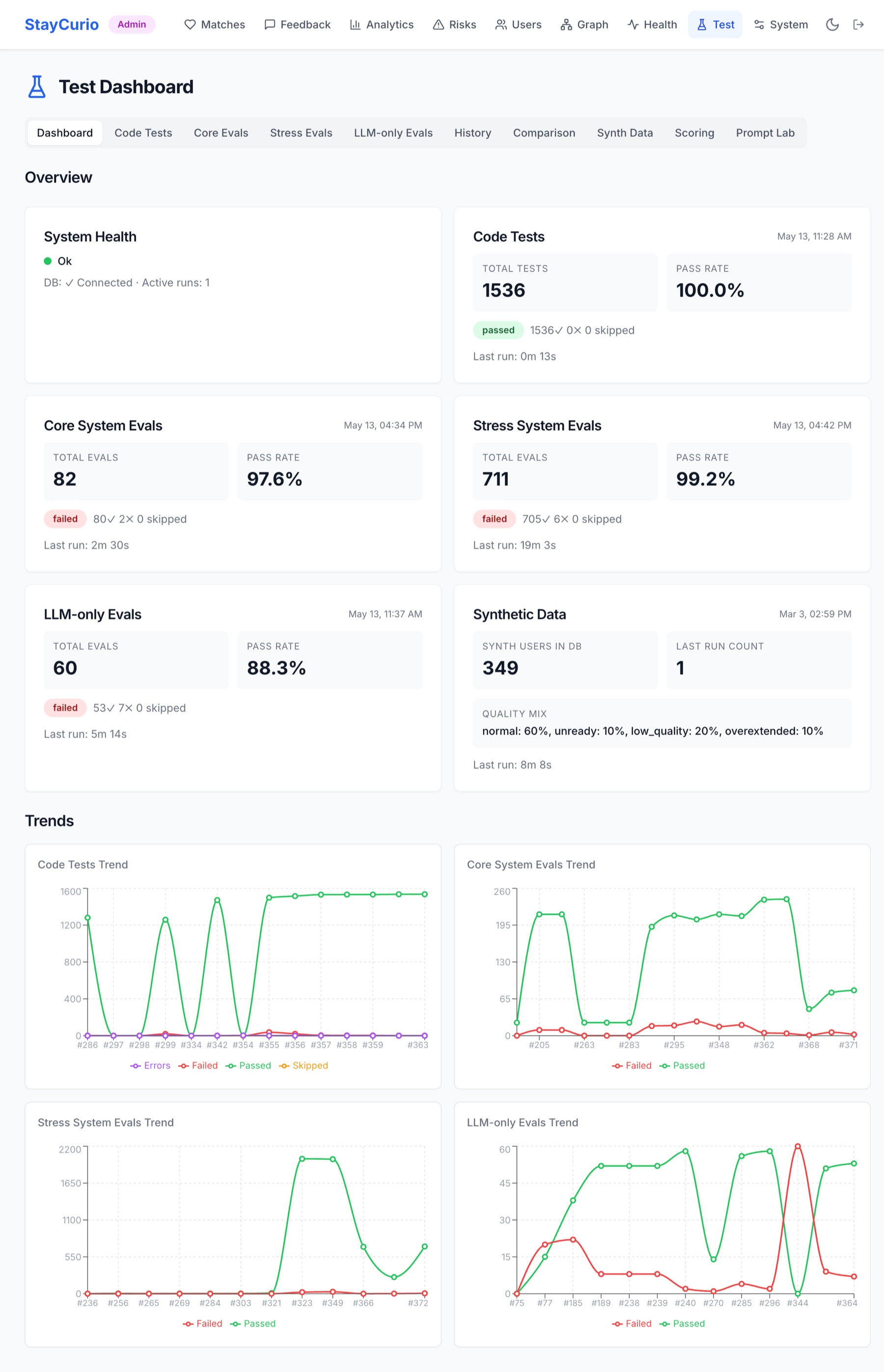Click the LLM-only 88.3% pass rate
Viewport: 884px width, 1372px height.
[276, 668]
